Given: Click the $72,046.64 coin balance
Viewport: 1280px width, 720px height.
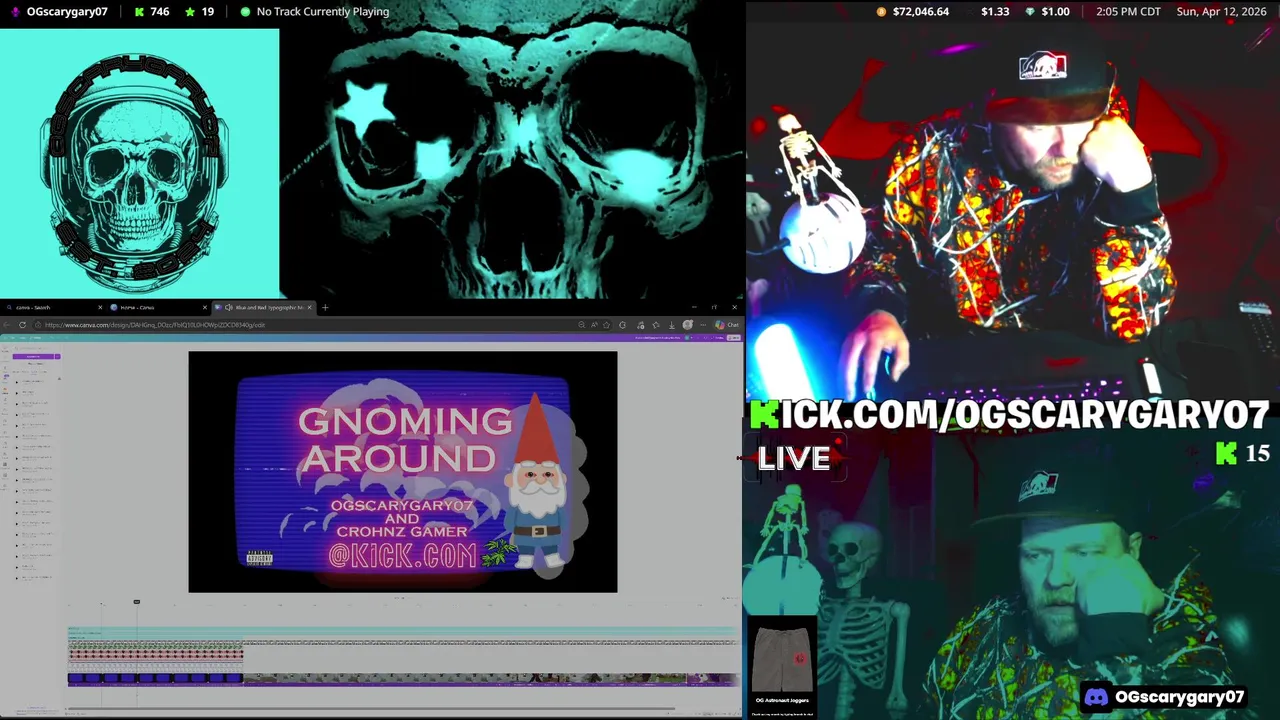Looking at the screenshot, I should click(912, 12).
